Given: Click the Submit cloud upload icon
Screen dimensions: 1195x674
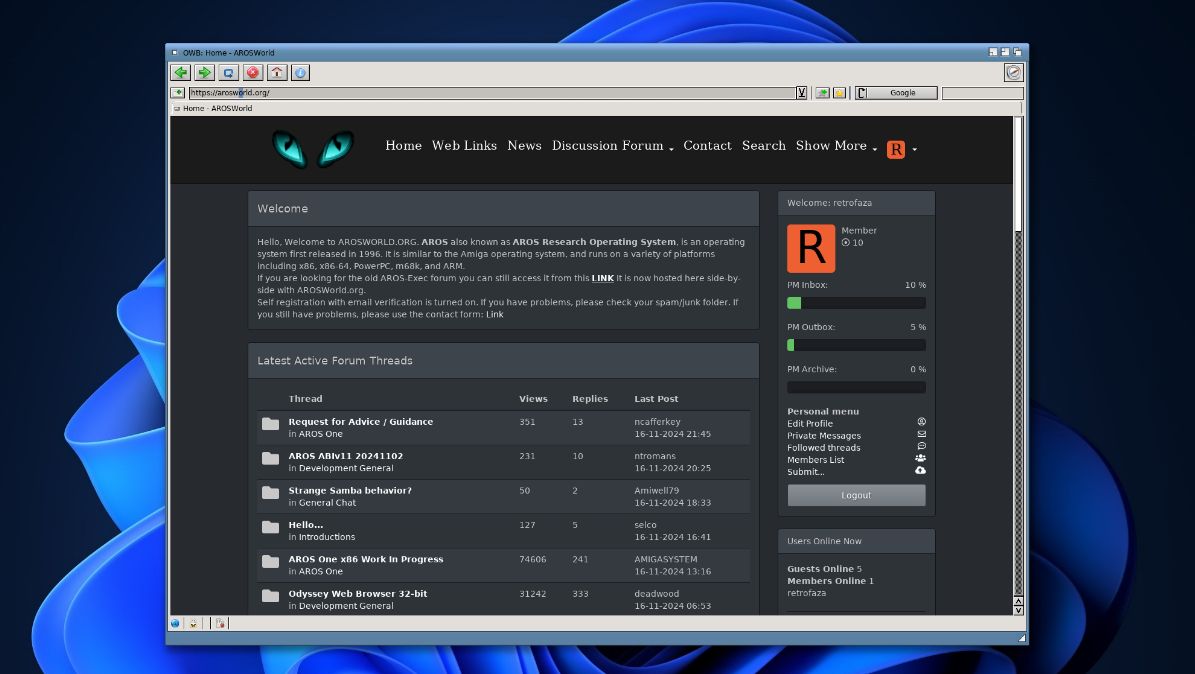Looking at the screenshot, I should [921, 470].
